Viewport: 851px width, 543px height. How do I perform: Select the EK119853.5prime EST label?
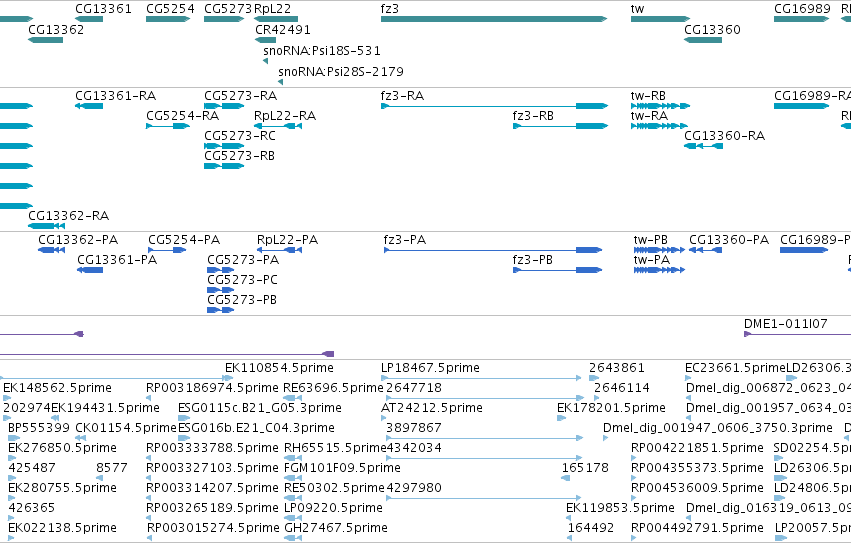(620, 508)
